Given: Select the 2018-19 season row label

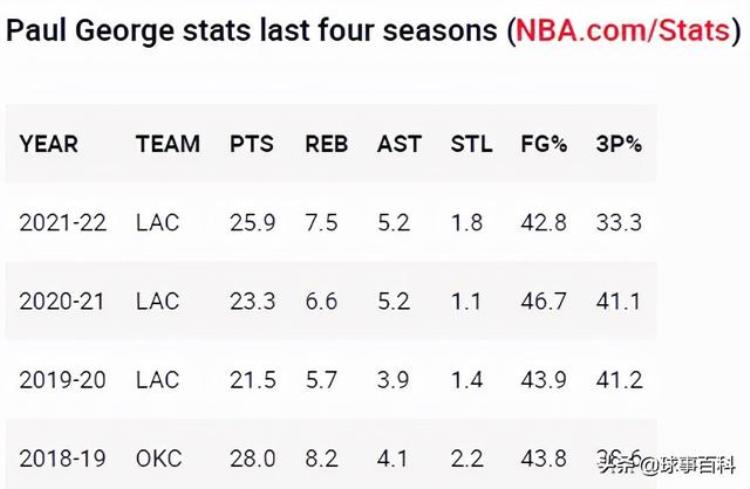Looking at the screenshot, I should [63, 459].
